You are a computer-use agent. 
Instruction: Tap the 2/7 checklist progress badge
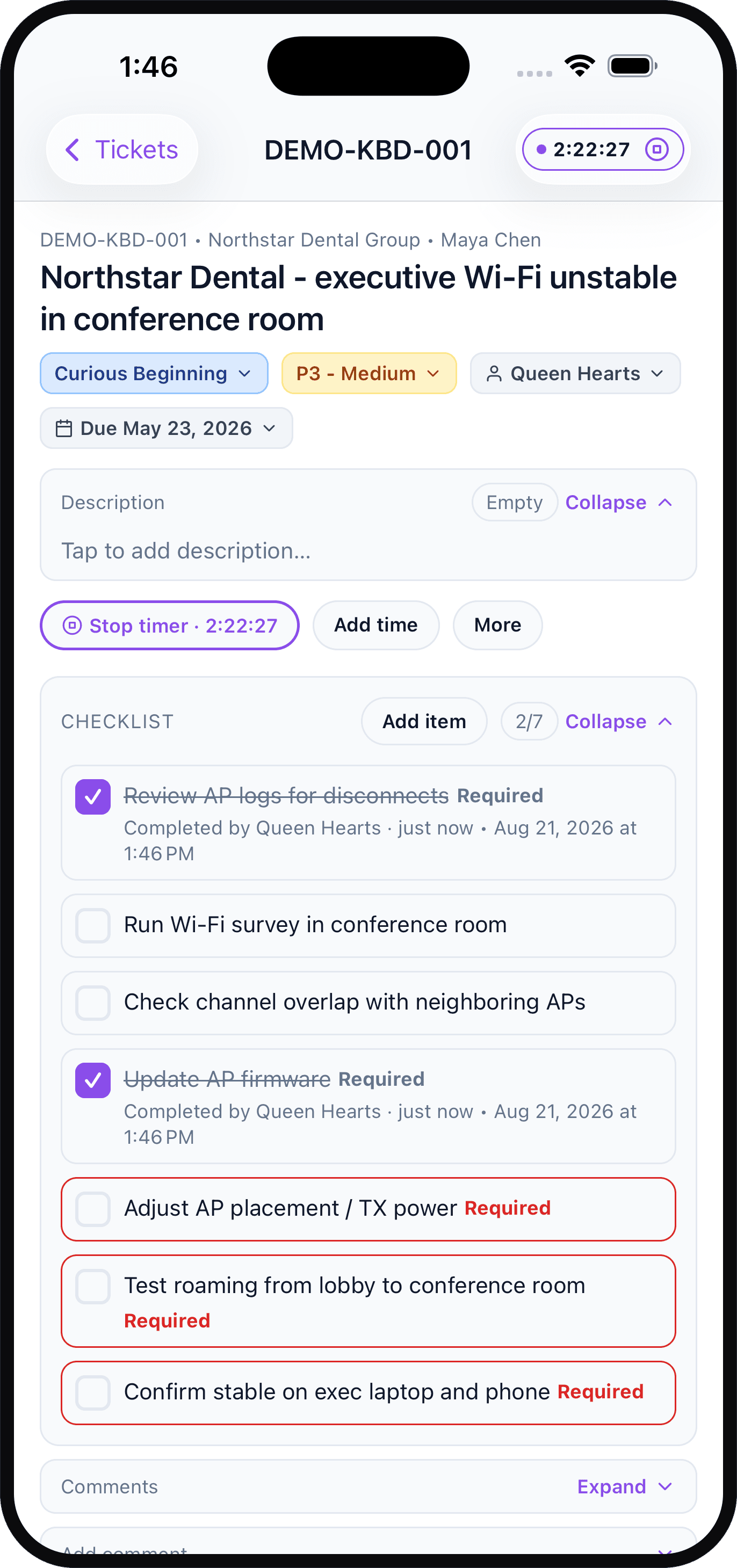tap(529, 721)
